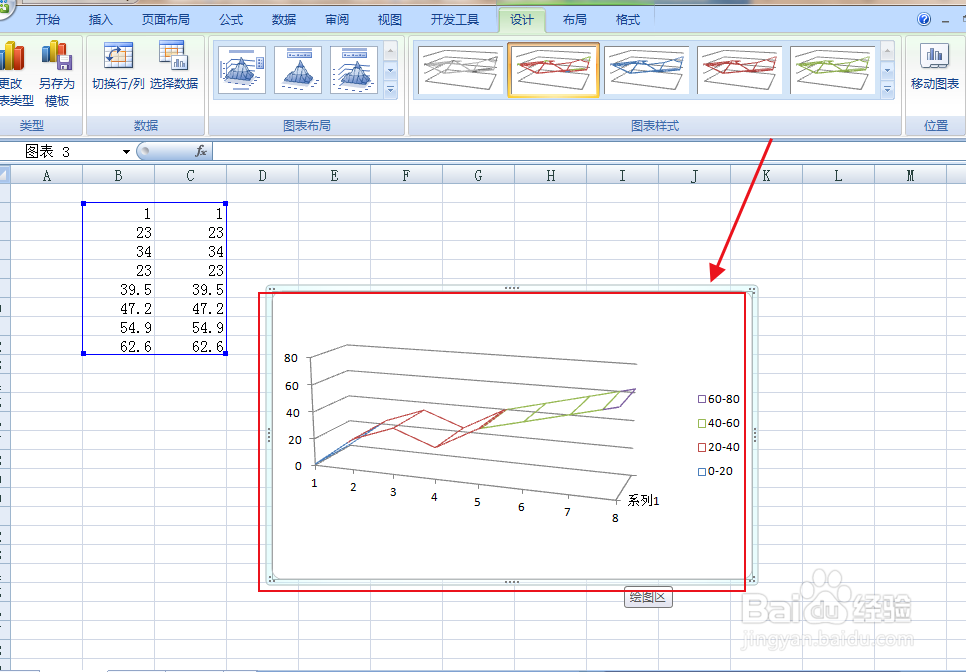The height and width of the screenshot is (672, 966).
Task: Click cell with 47.2 in column C
Action: [x=190, y=309]
